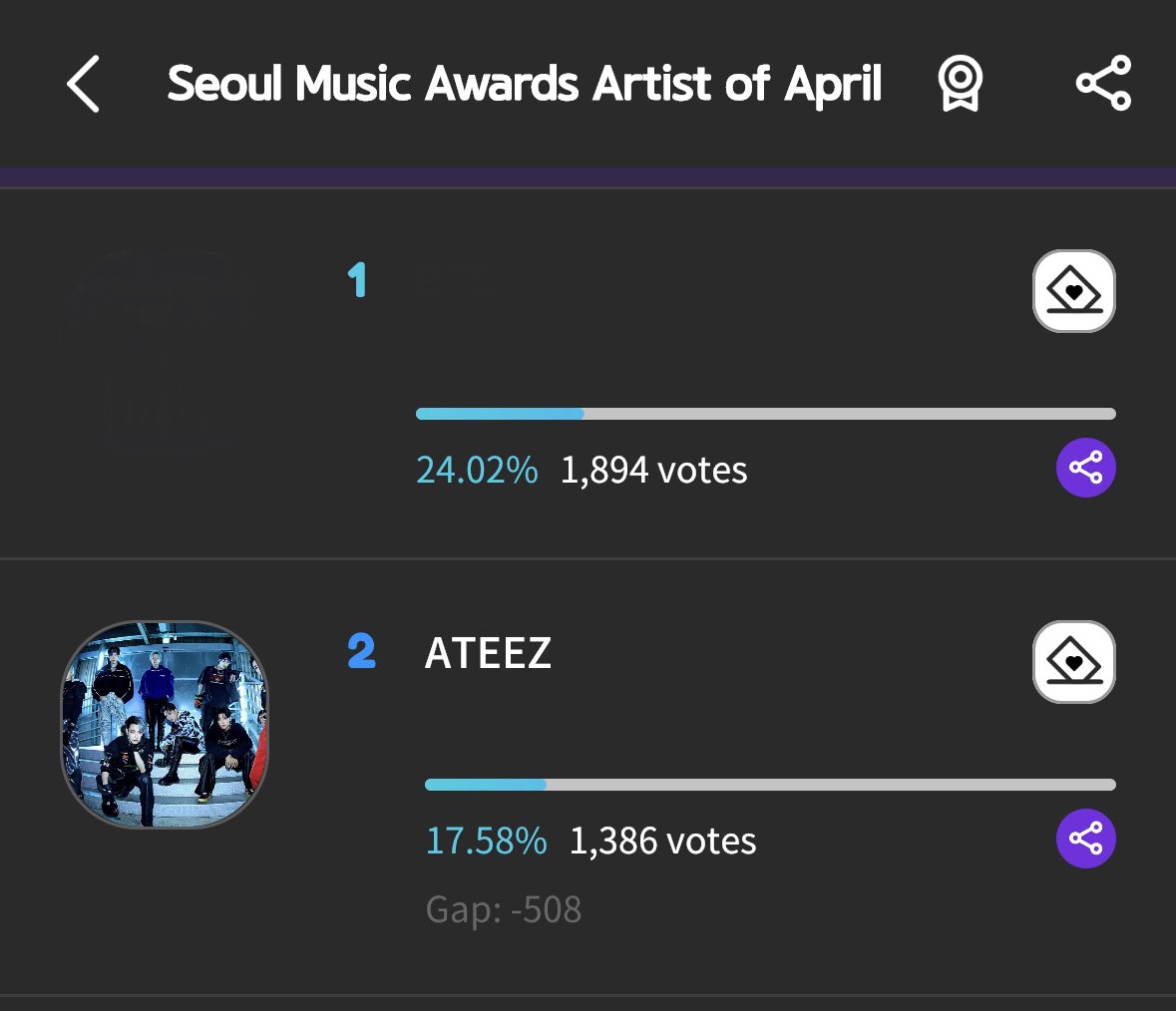Select the ATEEZ artist name

click(x=488, y=653)
